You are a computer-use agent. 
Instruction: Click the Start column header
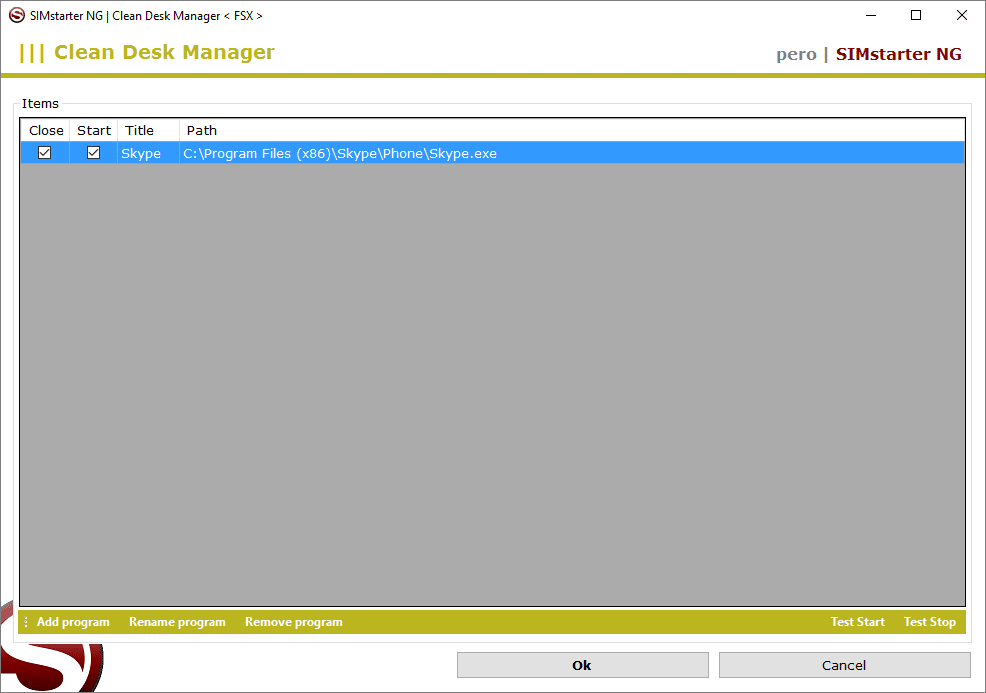click(x=94, y=130)
